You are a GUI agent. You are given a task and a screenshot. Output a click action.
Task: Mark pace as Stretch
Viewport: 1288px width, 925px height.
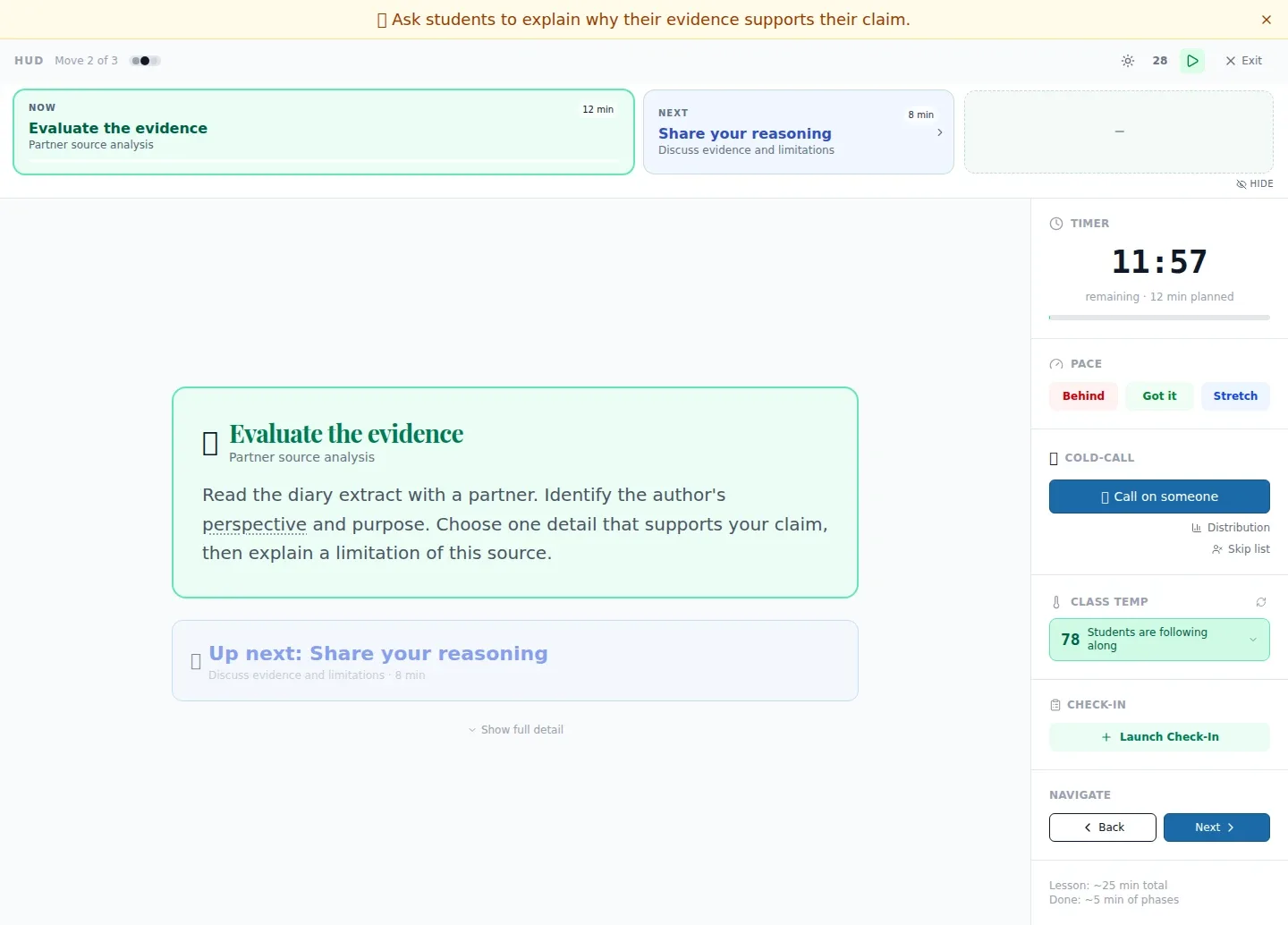1235,396
